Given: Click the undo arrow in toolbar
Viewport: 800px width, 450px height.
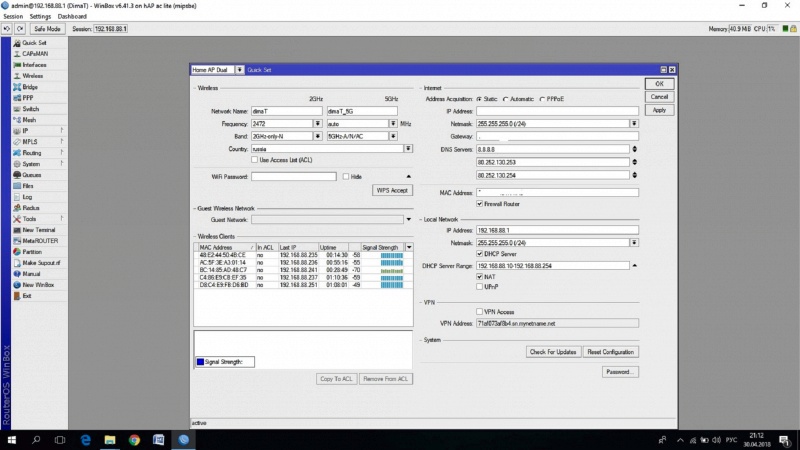Looking at the screenshot, I should pos(7,29).
